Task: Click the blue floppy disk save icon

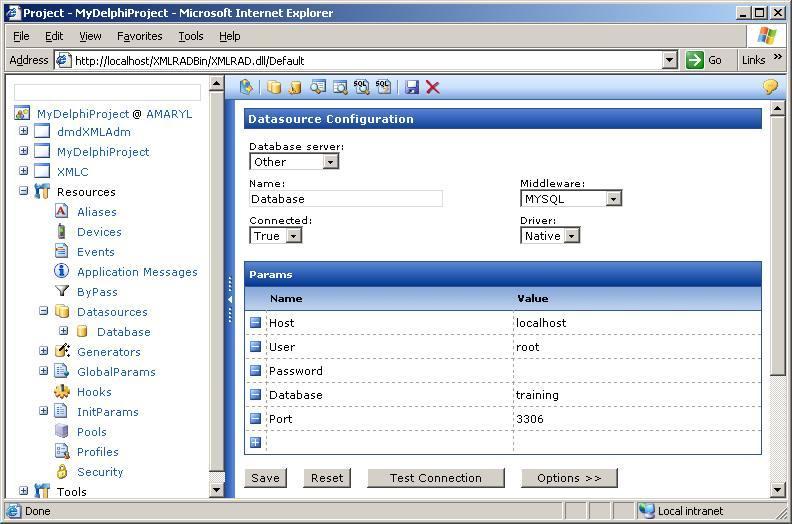Action: 412,88
